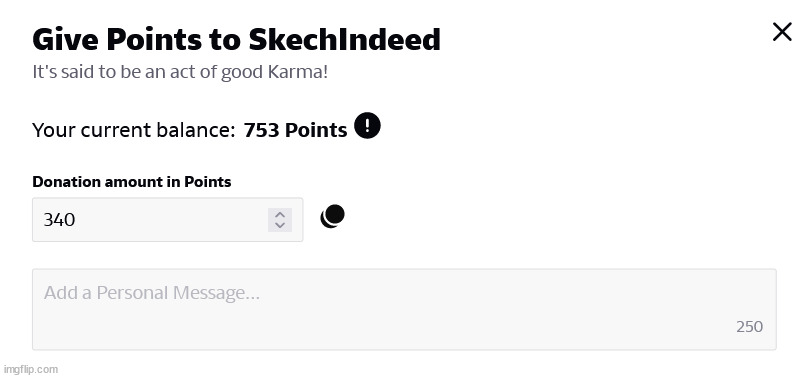Click the word 'Karma!' in the subtitle

click(x=297, y=72)
